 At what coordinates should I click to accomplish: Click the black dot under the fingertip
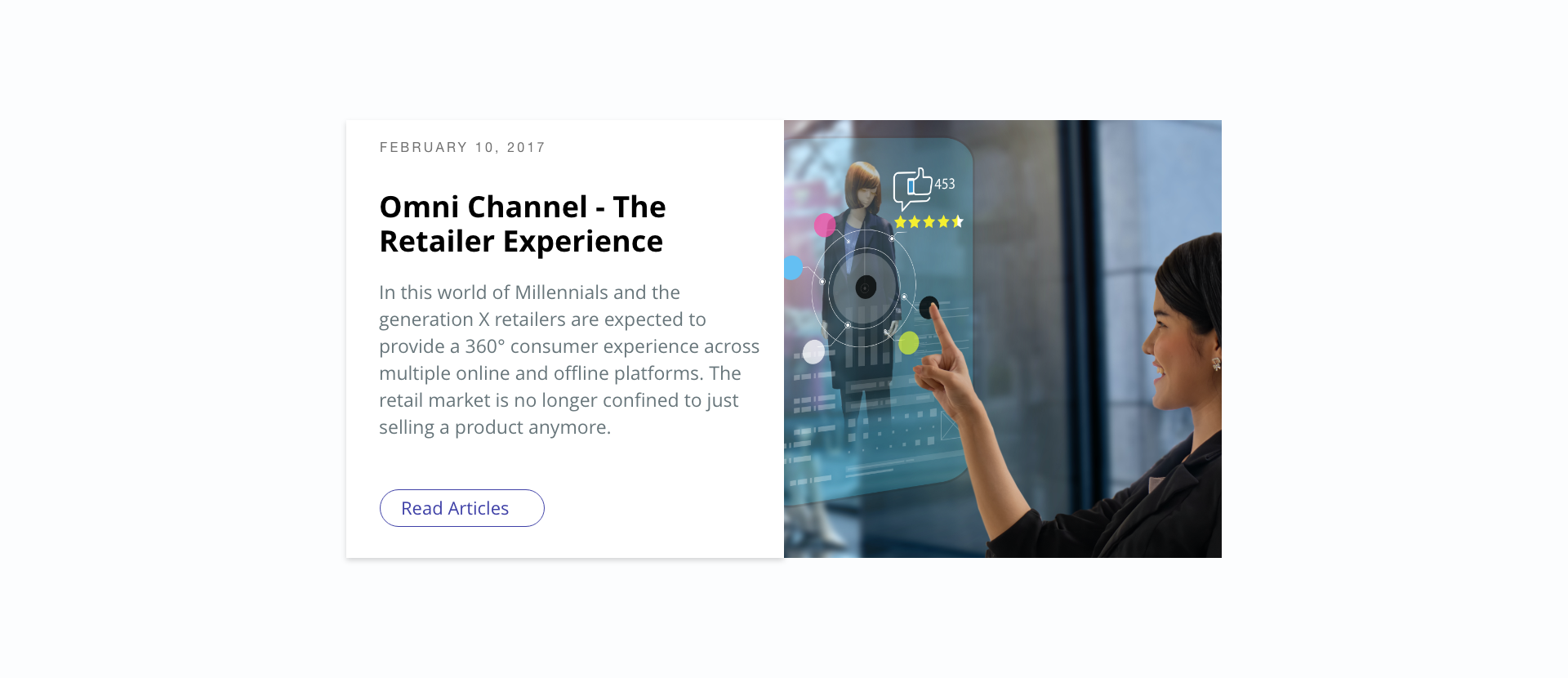929,307
